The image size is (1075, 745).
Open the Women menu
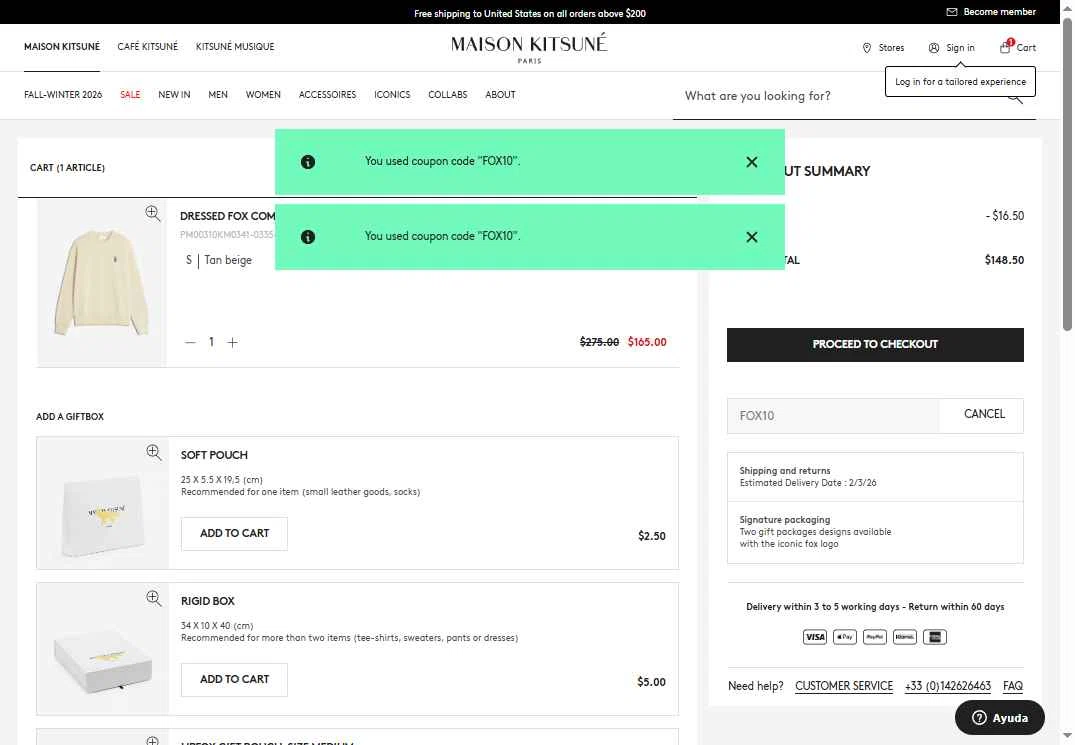click(x=263, y=95)
